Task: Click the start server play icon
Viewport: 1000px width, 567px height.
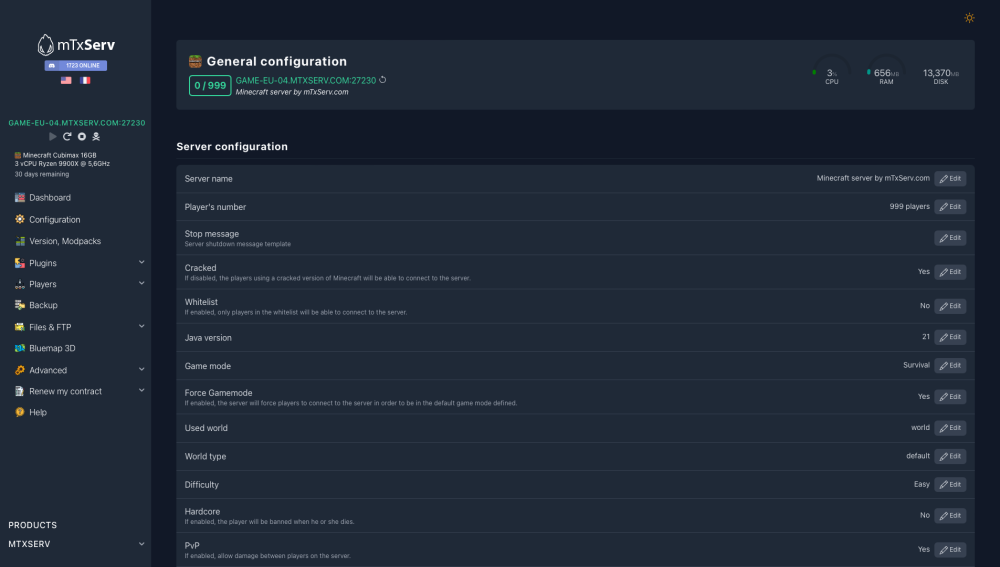Action: click(53, 136)
